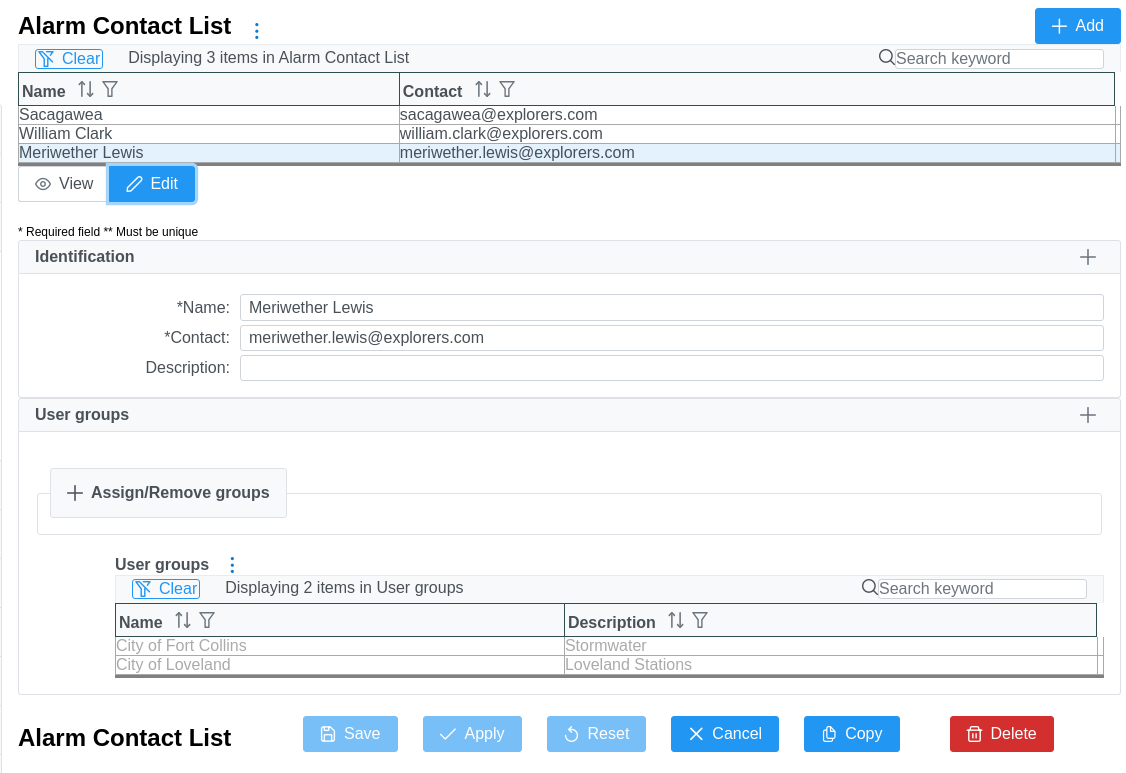The height and width of the screenshot is (773, 1126).
Task: Switch to Edit mode
Action: (x=152, y=184)
